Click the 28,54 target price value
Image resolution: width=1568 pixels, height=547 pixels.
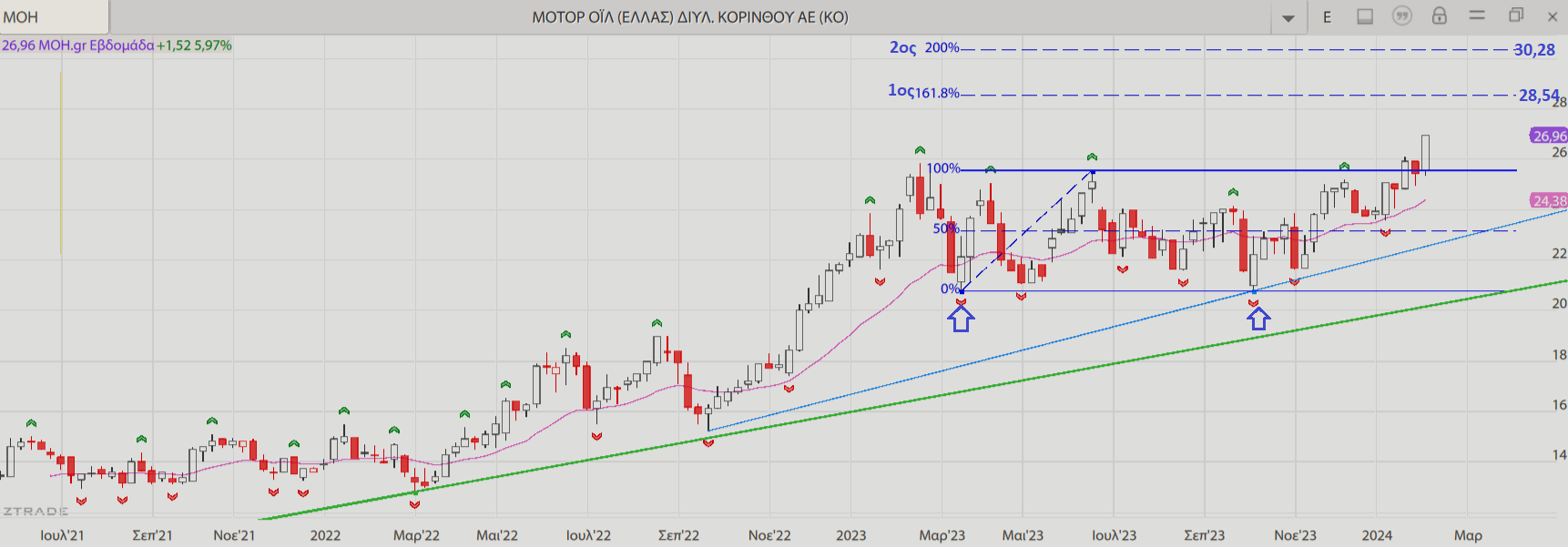[1539, 96]
